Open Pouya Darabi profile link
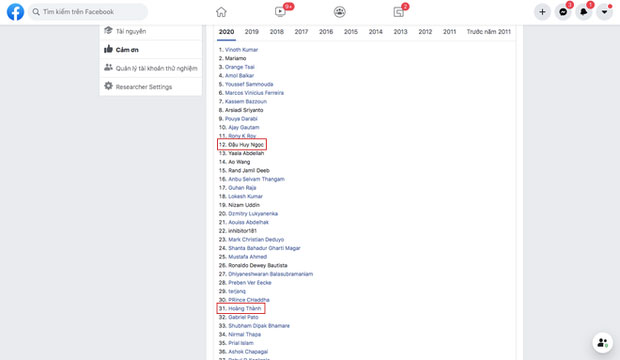 (x=241, y=119)
